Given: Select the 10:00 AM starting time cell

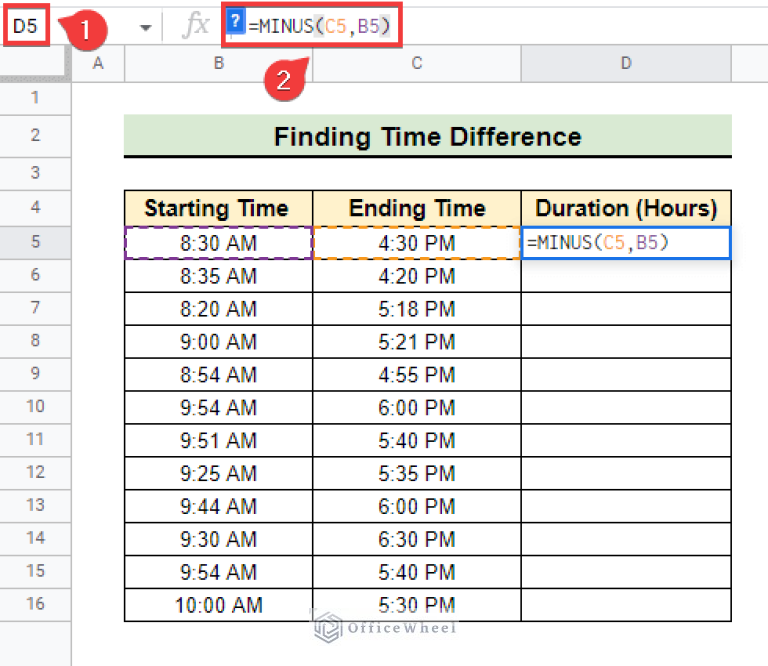Looking at the screenshot, I should [x=217, y=604].
